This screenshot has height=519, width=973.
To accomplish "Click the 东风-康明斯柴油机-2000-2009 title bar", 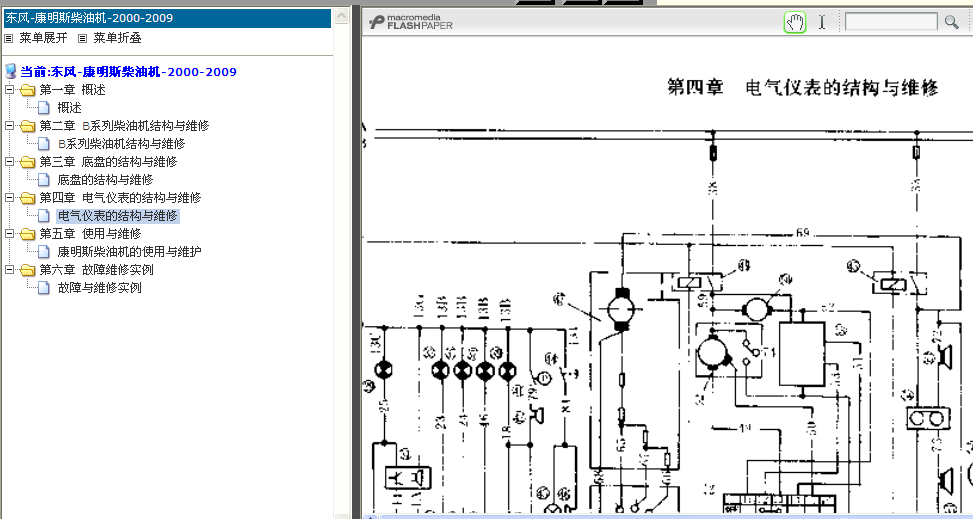I will click(168, 18).
